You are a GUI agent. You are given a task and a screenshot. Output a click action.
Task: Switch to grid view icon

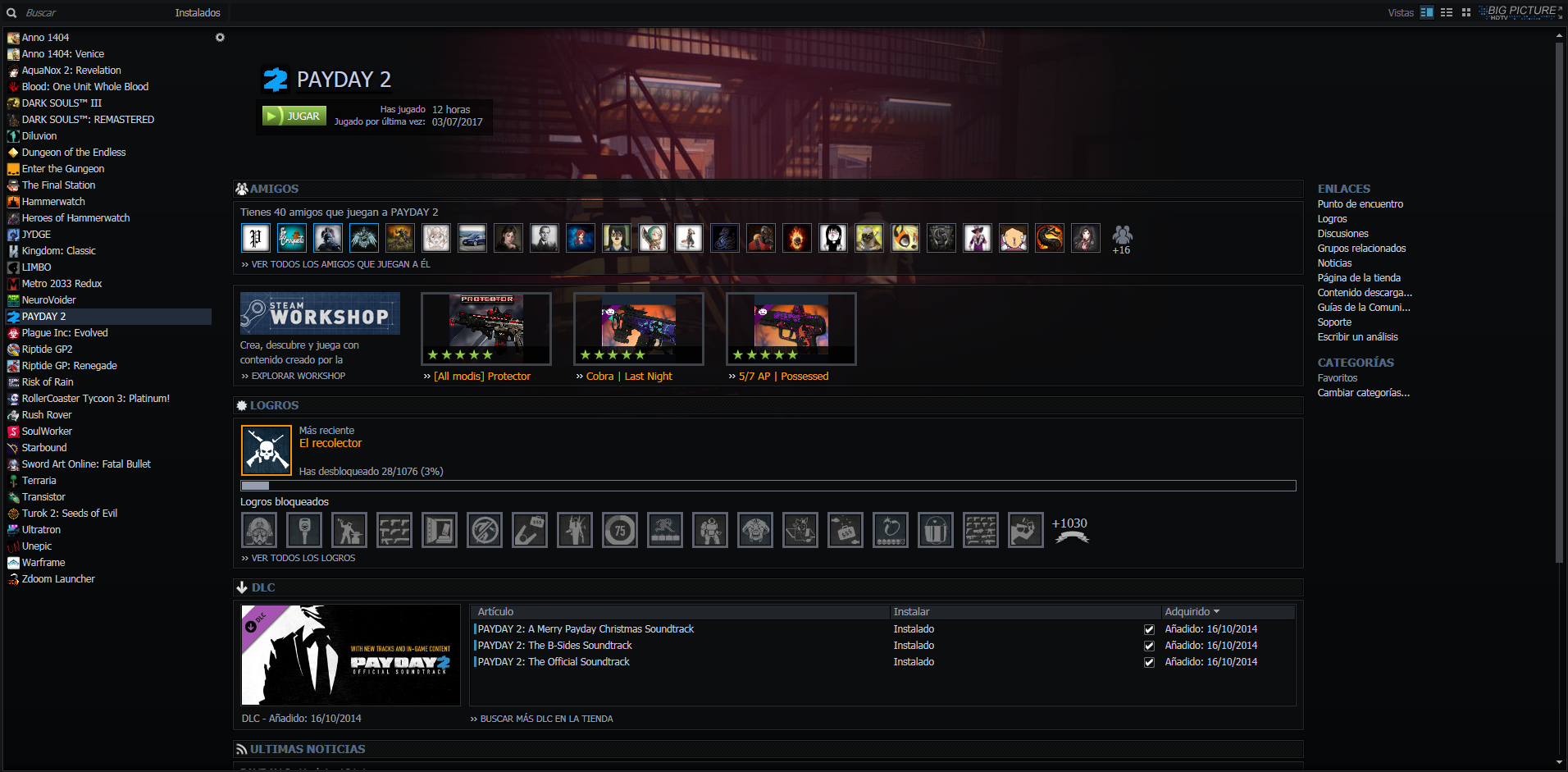coord(1466,12)
